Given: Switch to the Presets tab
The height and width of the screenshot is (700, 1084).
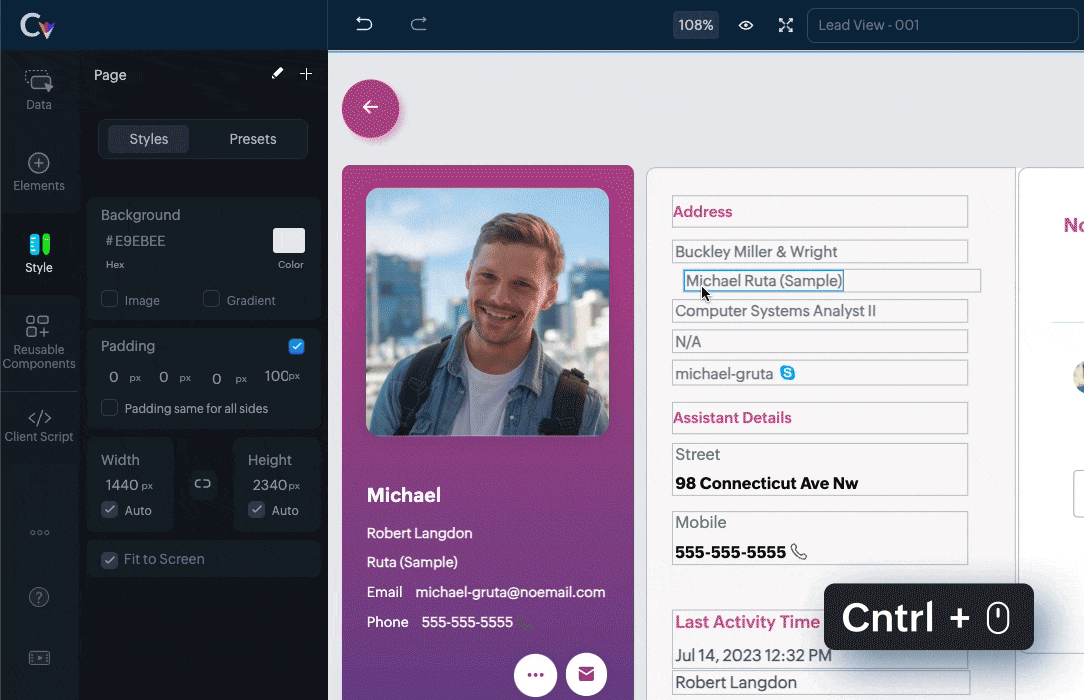Looking at the screenshot, I should [x=252, y=139].
